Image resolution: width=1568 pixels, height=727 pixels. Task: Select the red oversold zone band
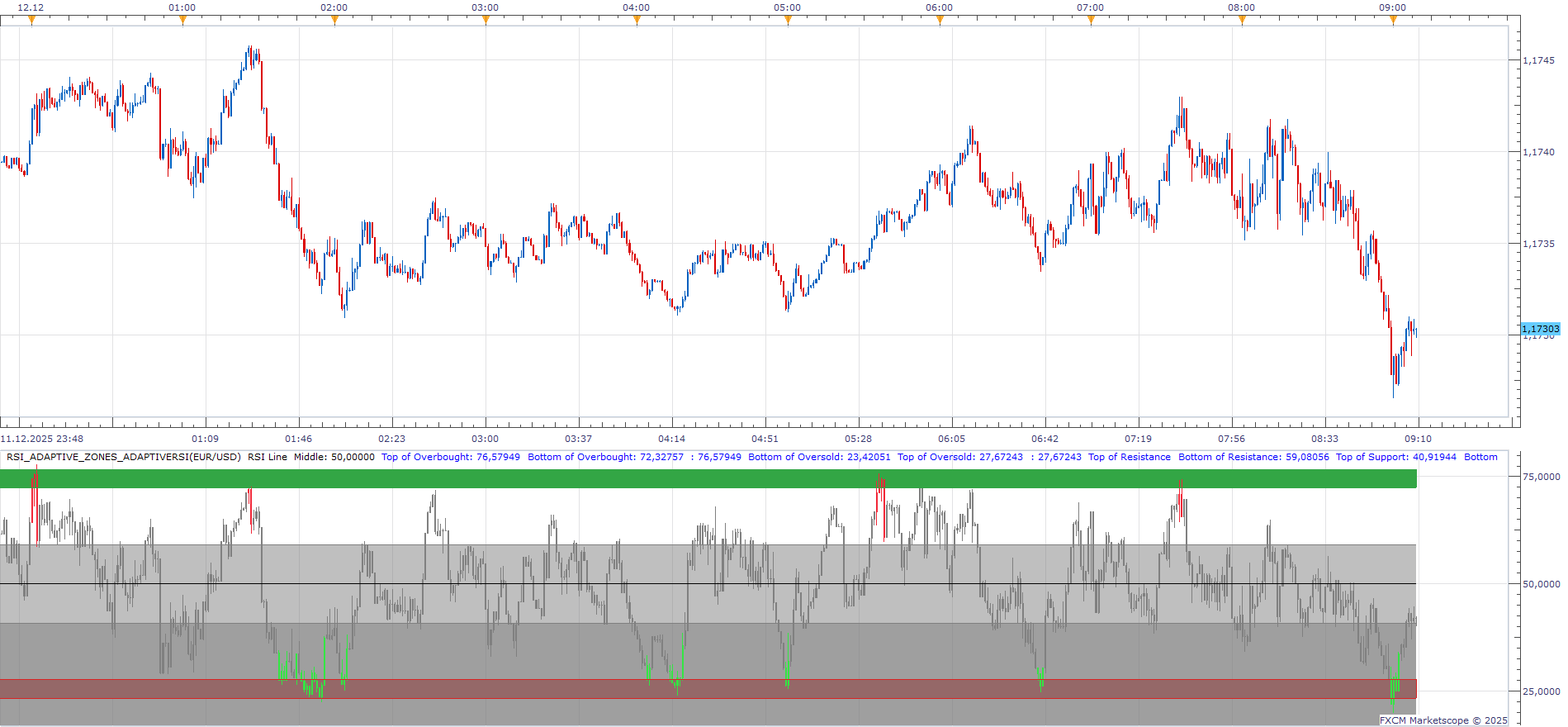[708, 689]
